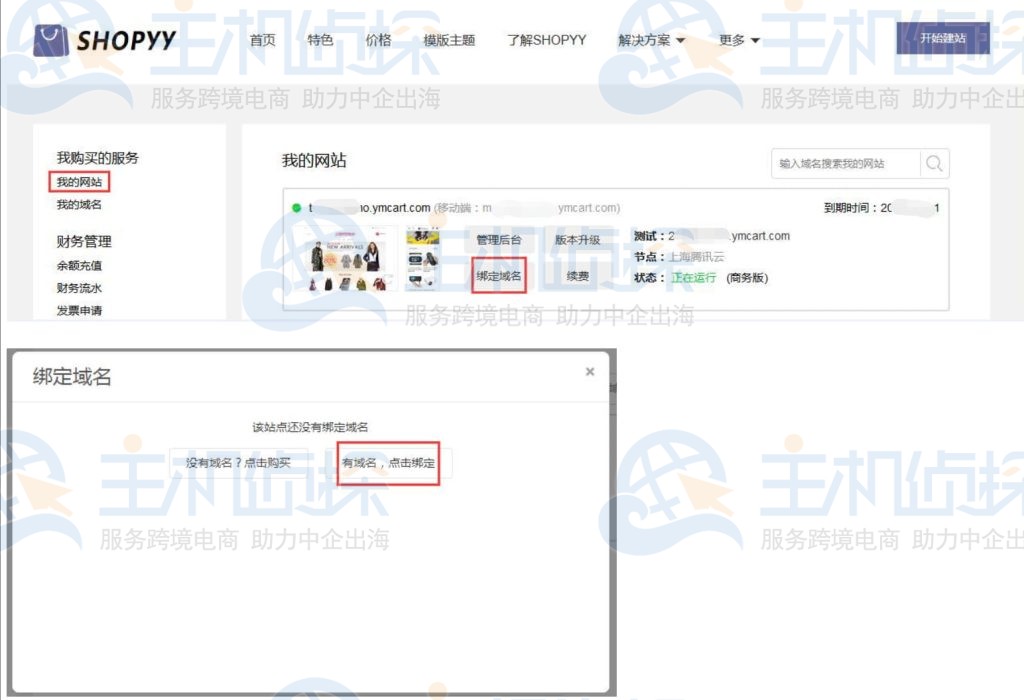Open 发票申请 in sidebar

(79, 310)
